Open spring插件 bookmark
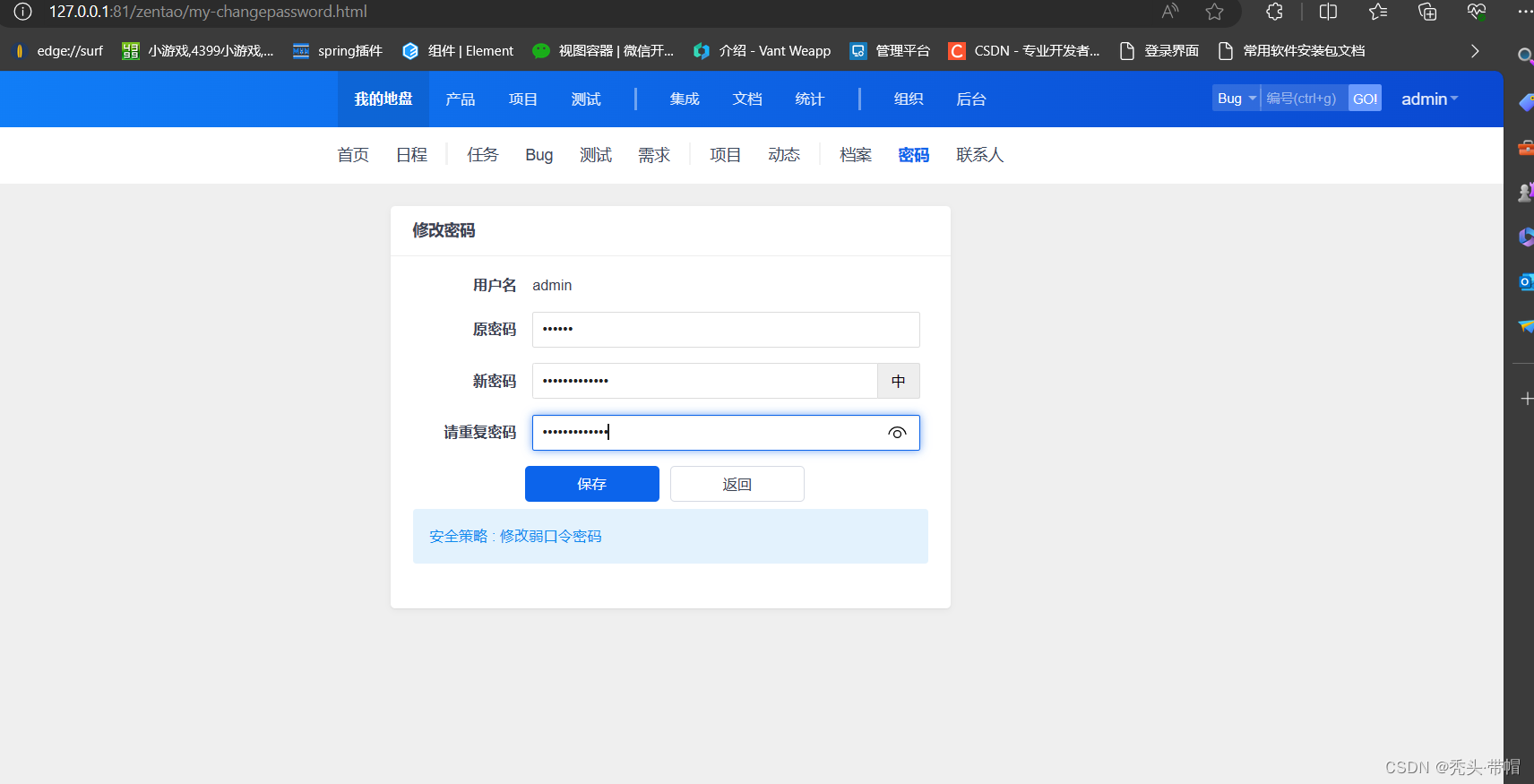 (x=338, y=51)
